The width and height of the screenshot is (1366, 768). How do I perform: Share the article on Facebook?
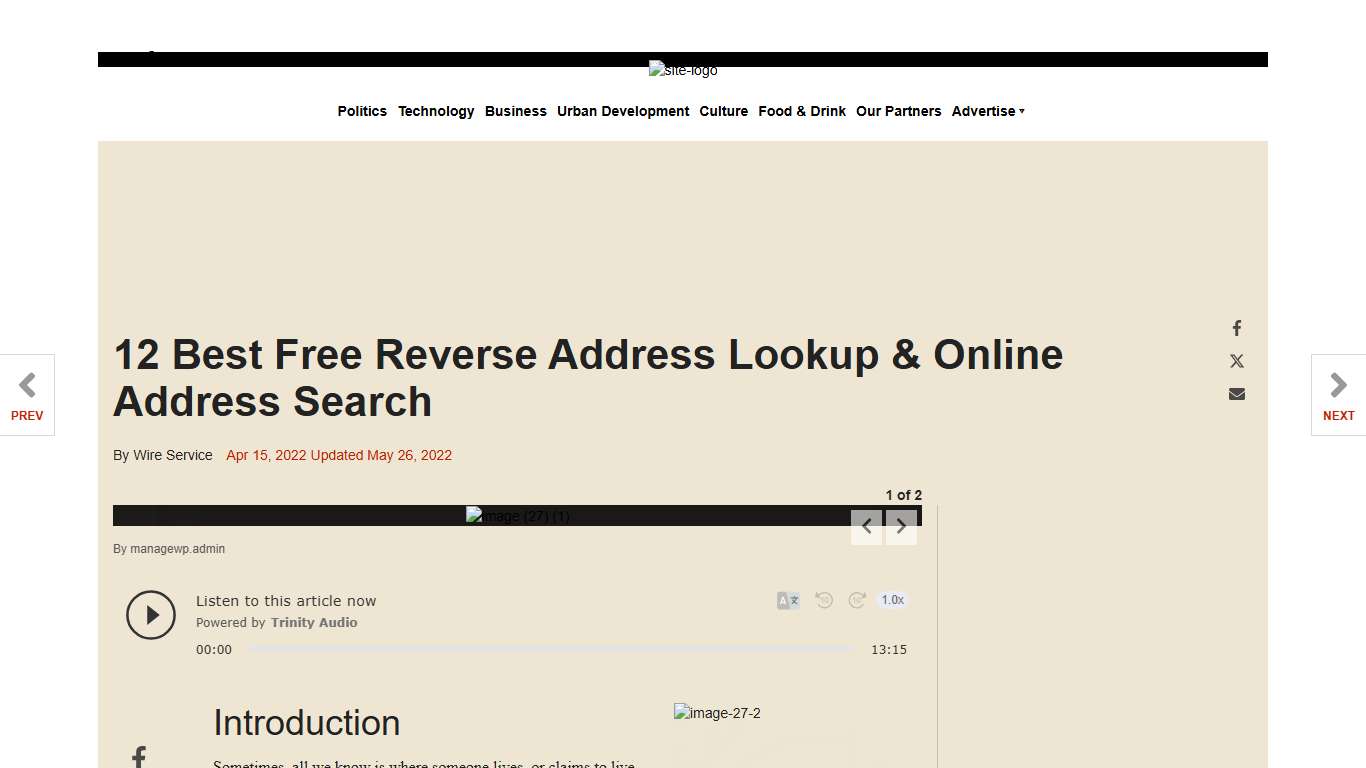tap(1237, 328)
